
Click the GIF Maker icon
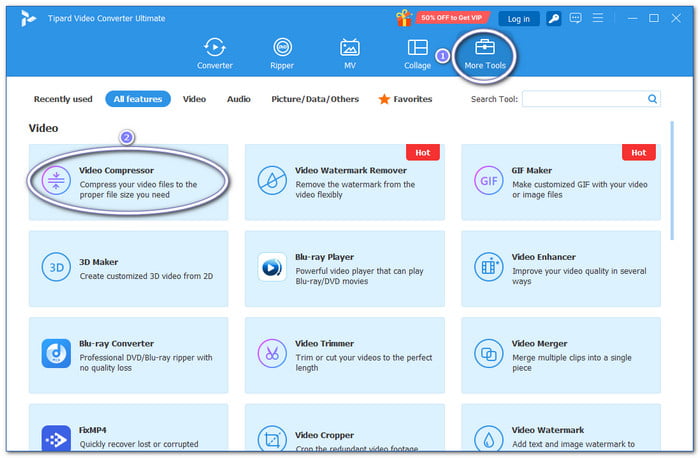(x=488, y=180)
